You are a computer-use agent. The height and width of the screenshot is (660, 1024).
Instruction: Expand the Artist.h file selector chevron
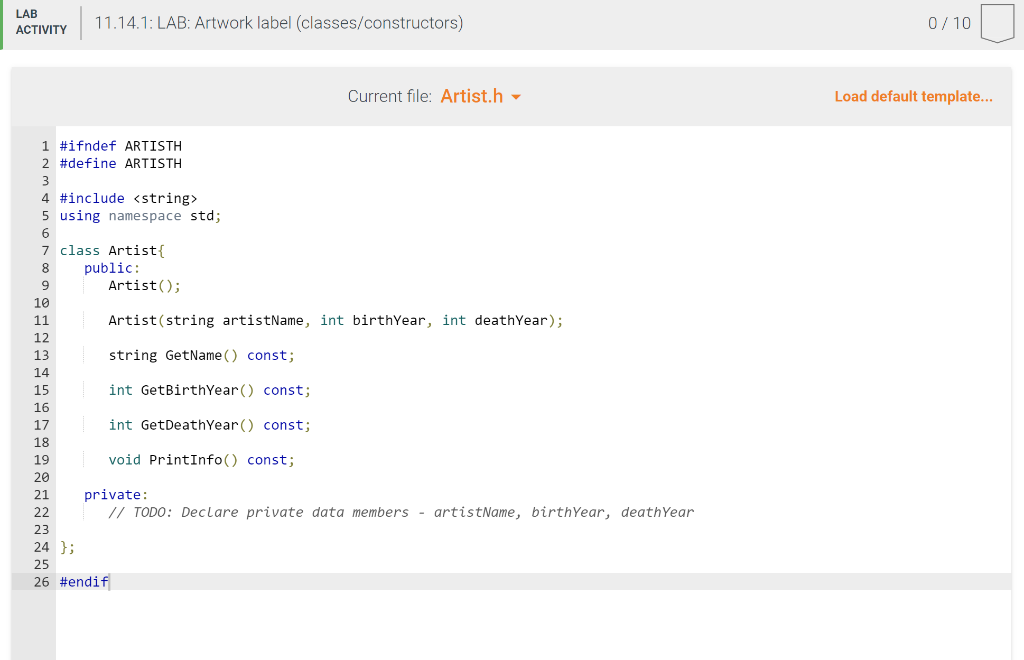515,97
